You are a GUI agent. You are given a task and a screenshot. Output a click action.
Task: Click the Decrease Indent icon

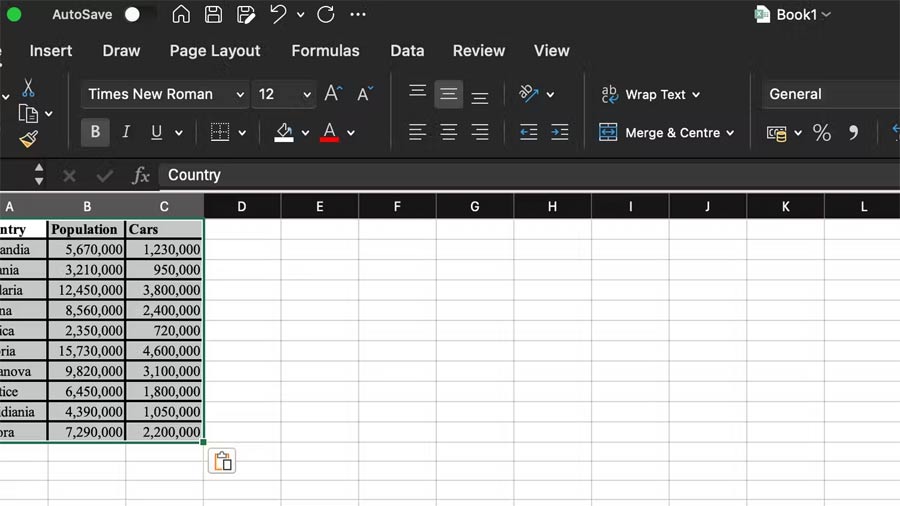click(x=528, y=132)
